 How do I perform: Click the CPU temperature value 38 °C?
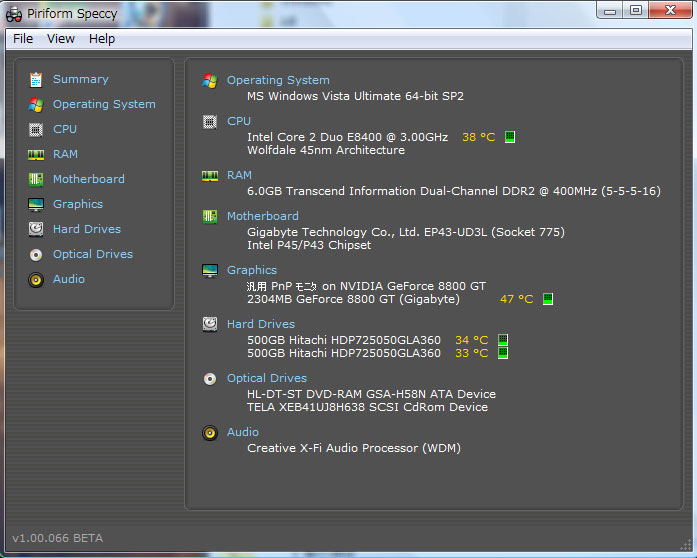pos(479,137)
